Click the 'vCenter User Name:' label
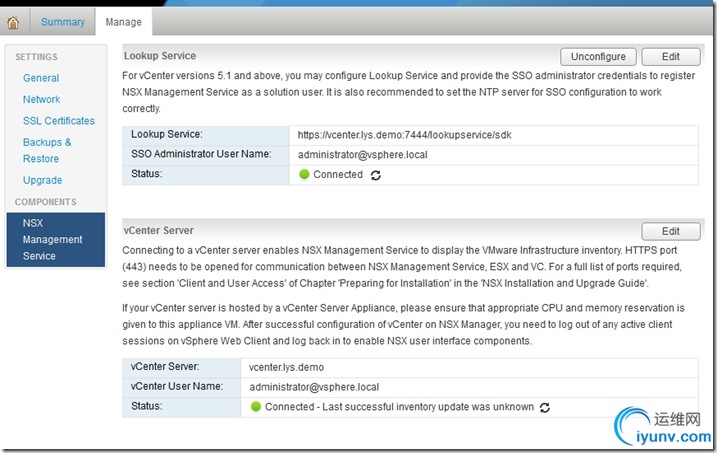 tap(177, 386)
